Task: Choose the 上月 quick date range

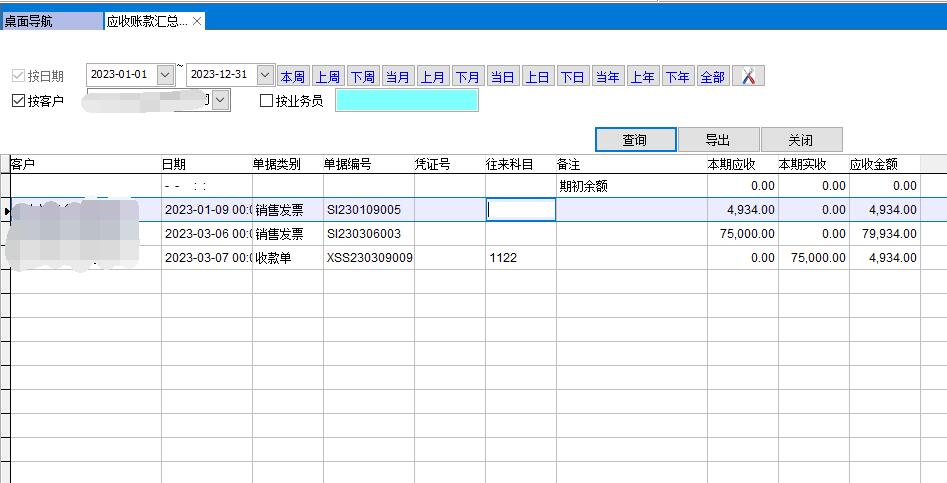Action: coord(432,77)
